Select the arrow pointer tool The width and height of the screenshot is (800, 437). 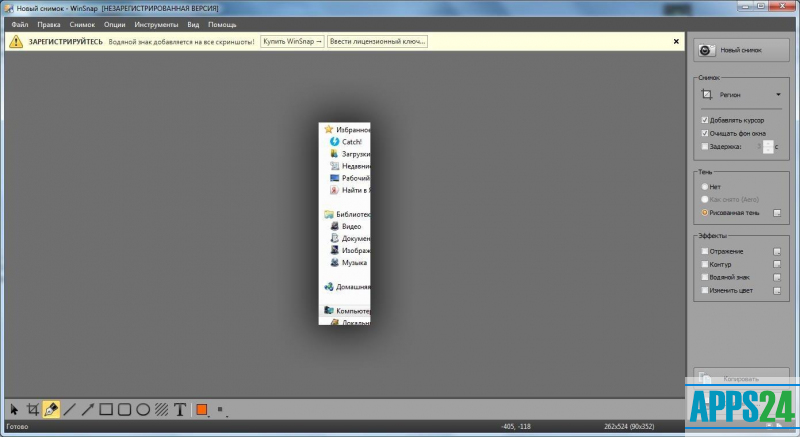click(14, 409)
